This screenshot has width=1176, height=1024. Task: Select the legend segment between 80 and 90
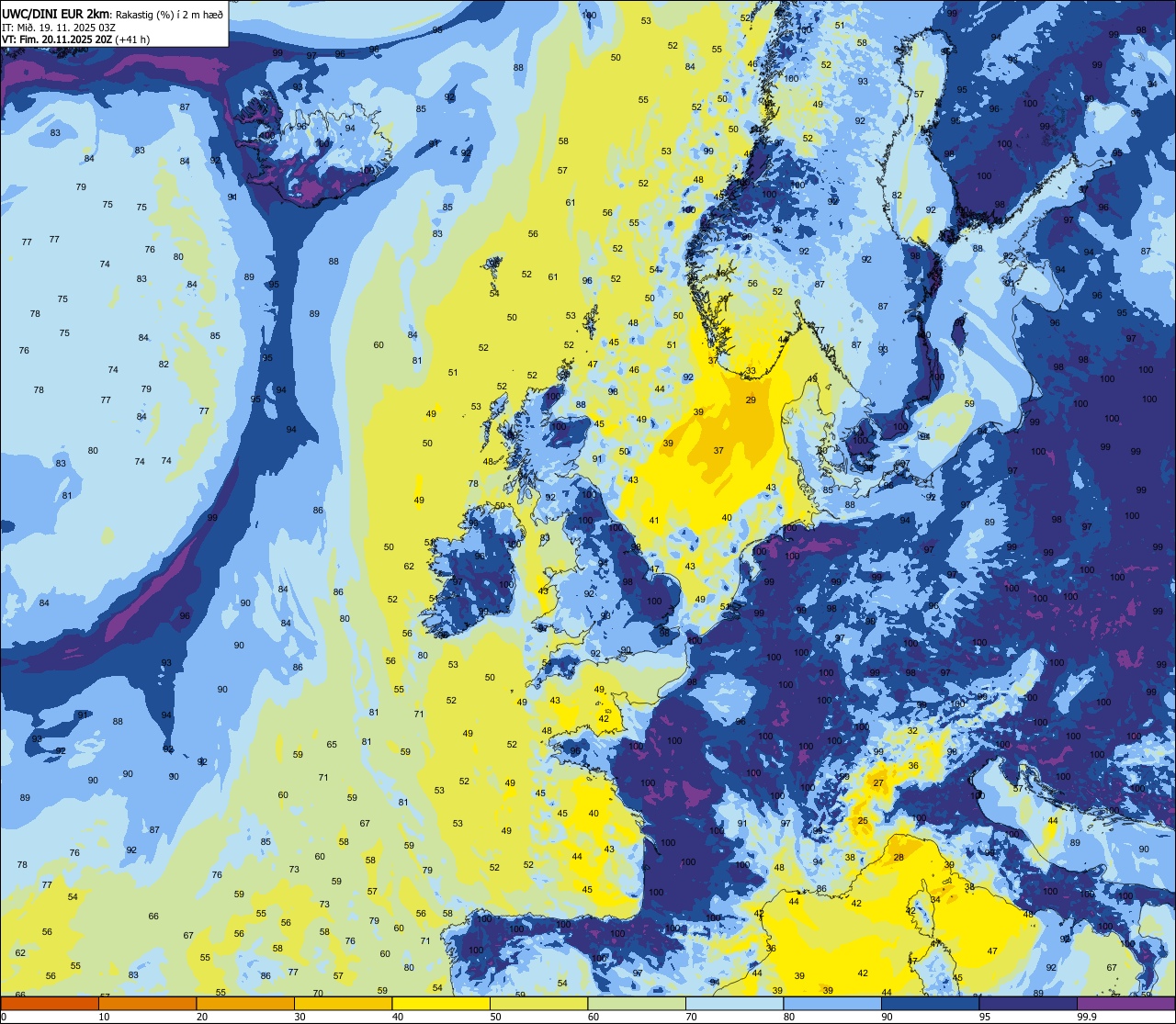(x=832, y=1003)
